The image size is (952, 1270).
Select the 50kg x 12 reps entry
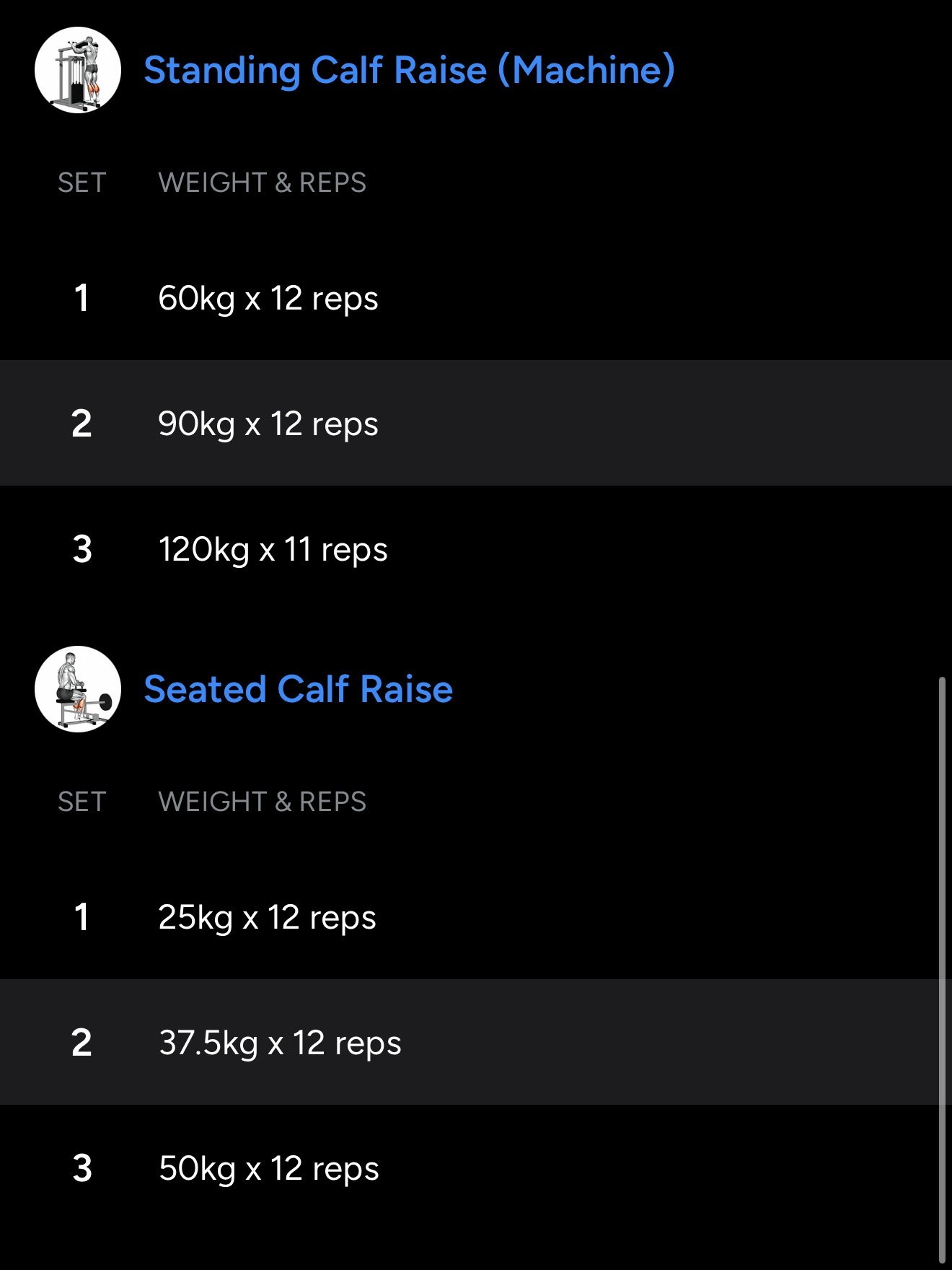tap(268, 1168)
